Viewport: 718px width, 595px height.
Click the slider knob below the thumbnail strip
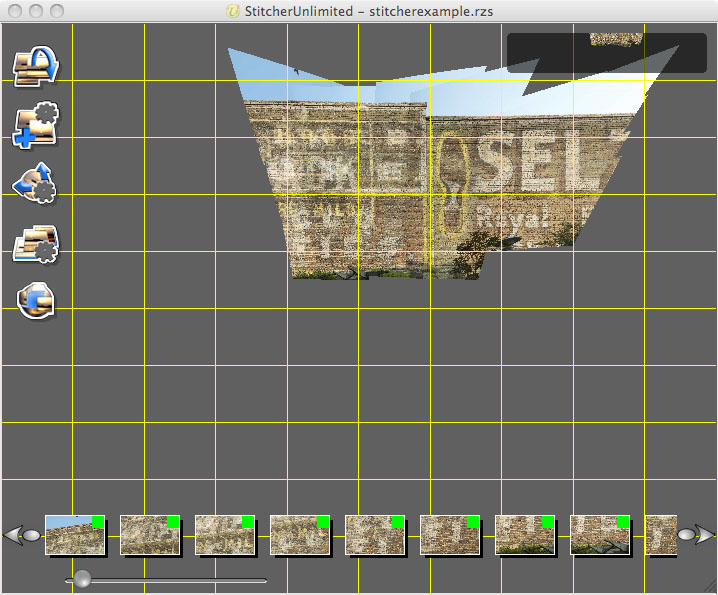click(82, 579)
